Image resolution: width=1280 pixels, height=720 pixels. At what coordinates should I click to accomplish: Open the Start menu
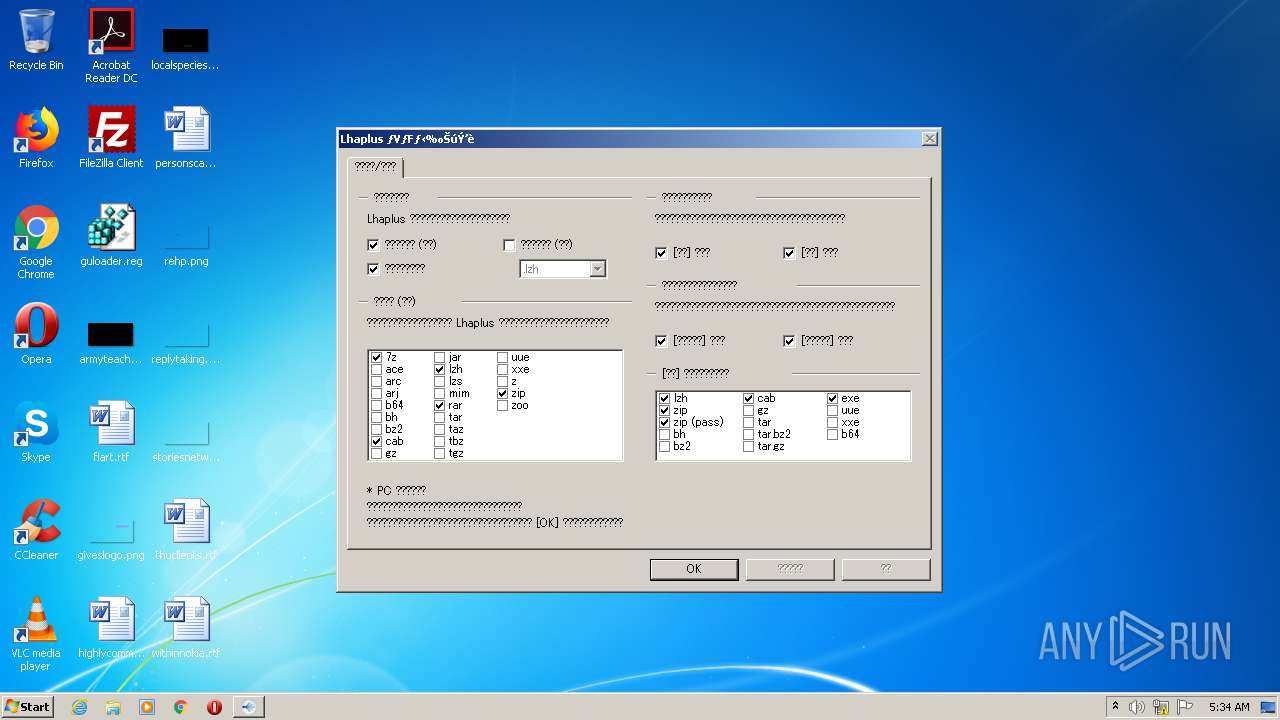point(28,707)
